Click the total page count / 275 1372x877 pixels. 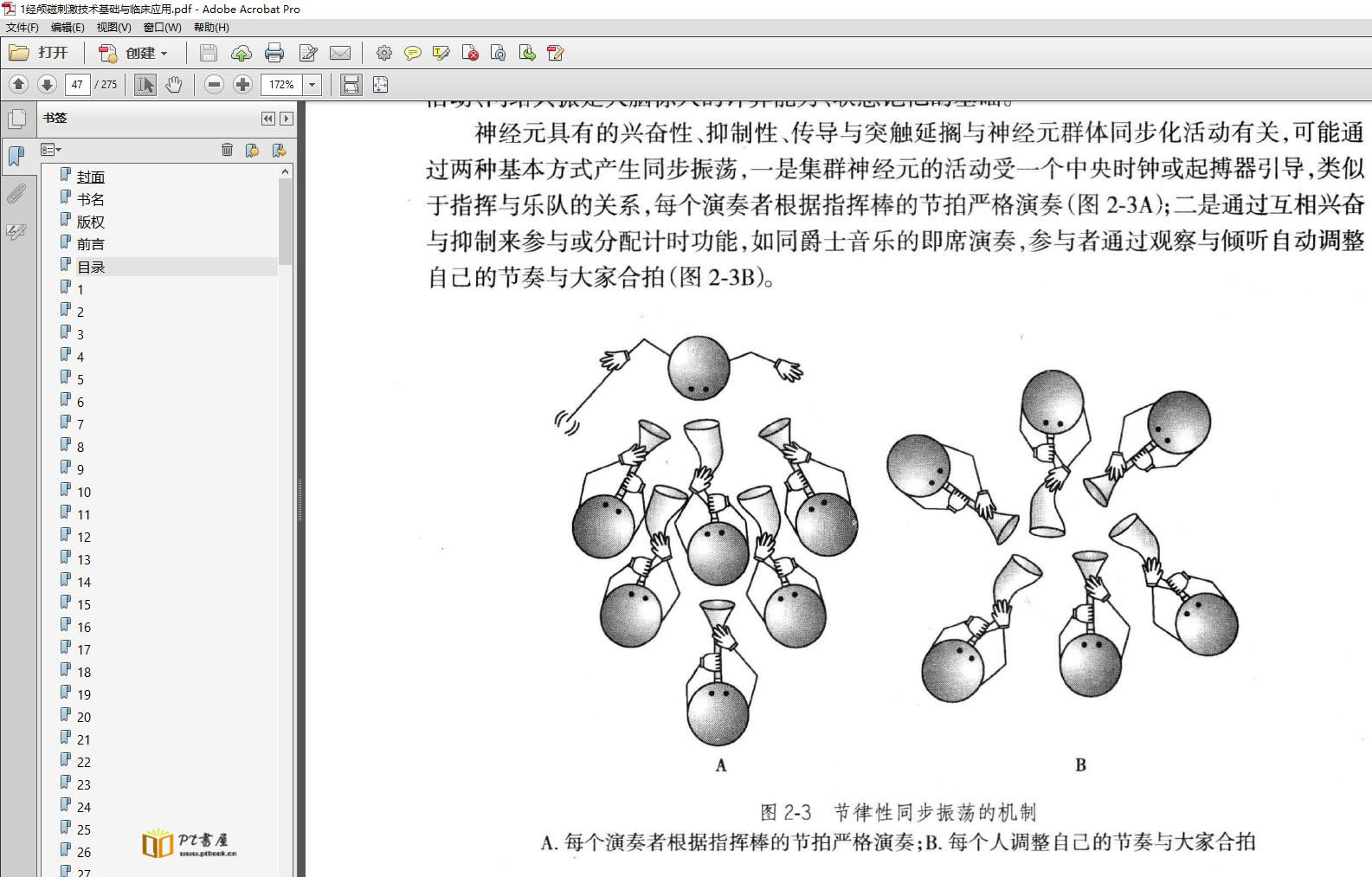click(106, 84)
